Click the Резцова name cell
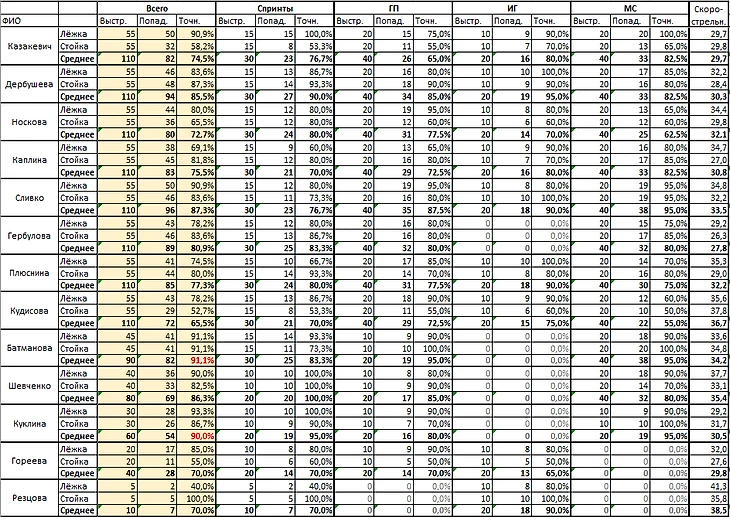The image size is (730, 517). click(29, 498)
